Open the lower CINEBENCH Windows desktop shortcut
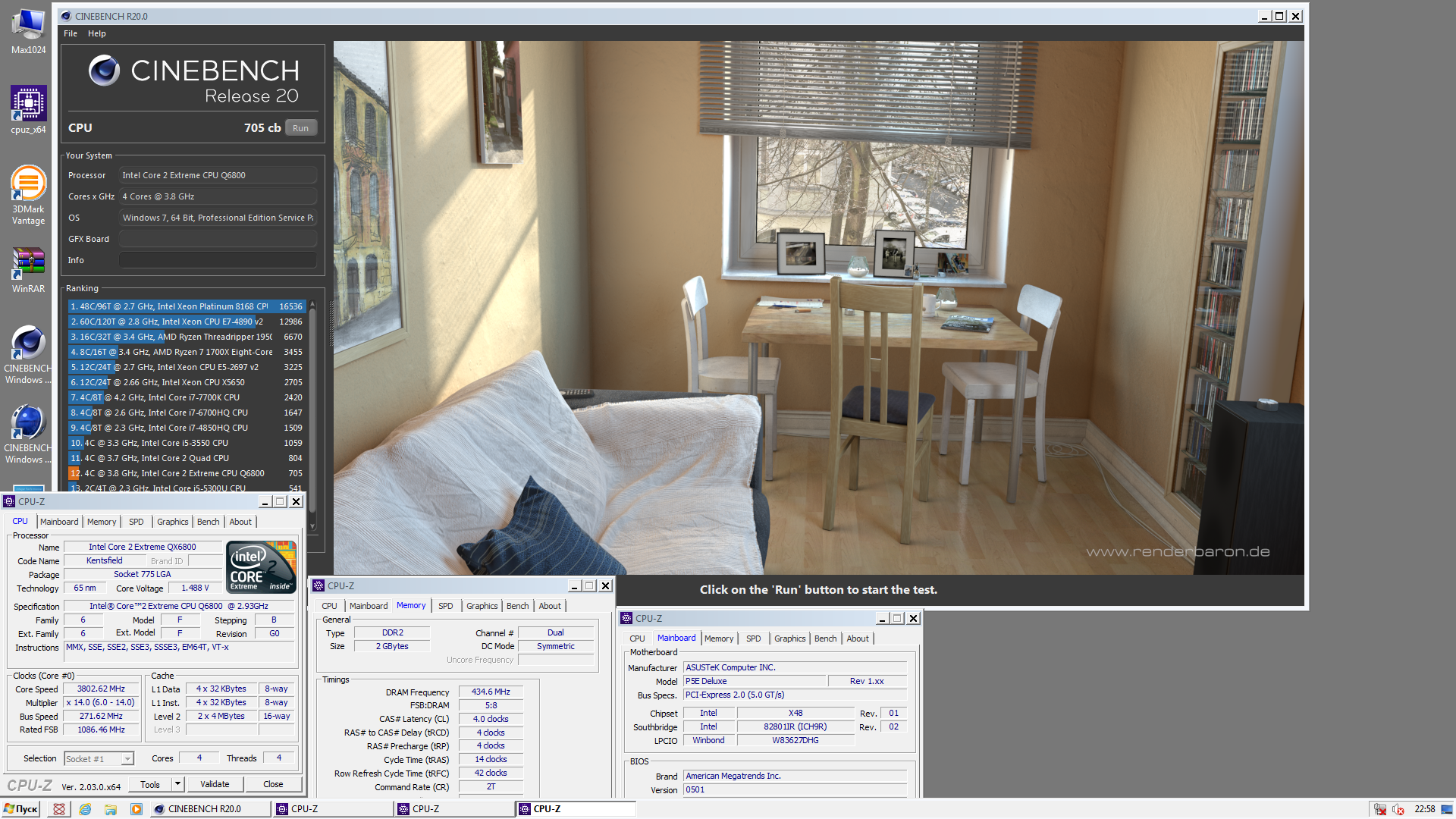The height and width of the screenshot is (819, 1456). 28,435
